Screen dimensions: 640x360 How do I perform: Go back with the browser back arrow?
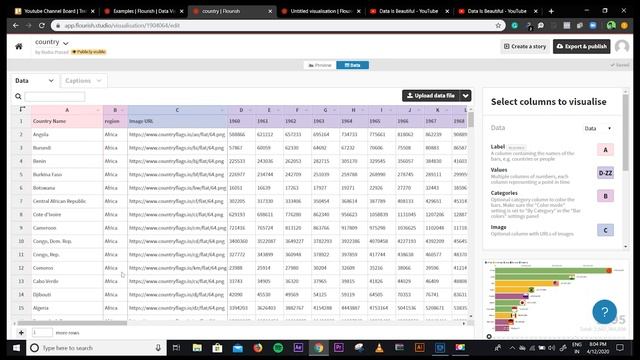point(16,25)
